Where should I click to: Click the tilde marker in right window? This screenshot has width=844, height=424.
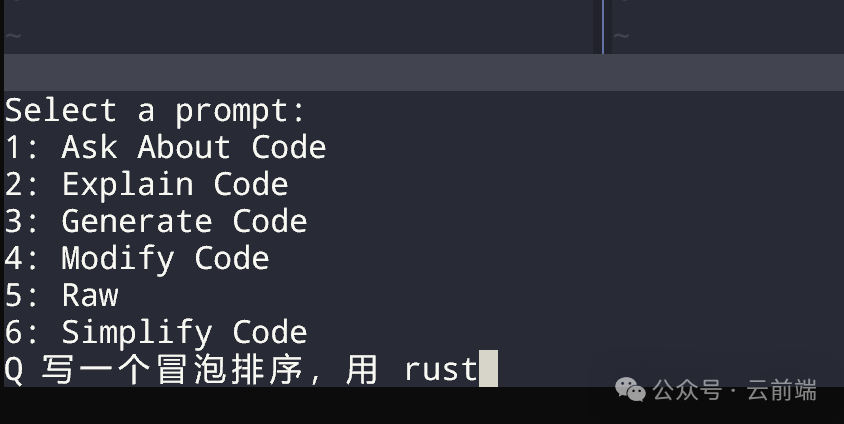621,36
